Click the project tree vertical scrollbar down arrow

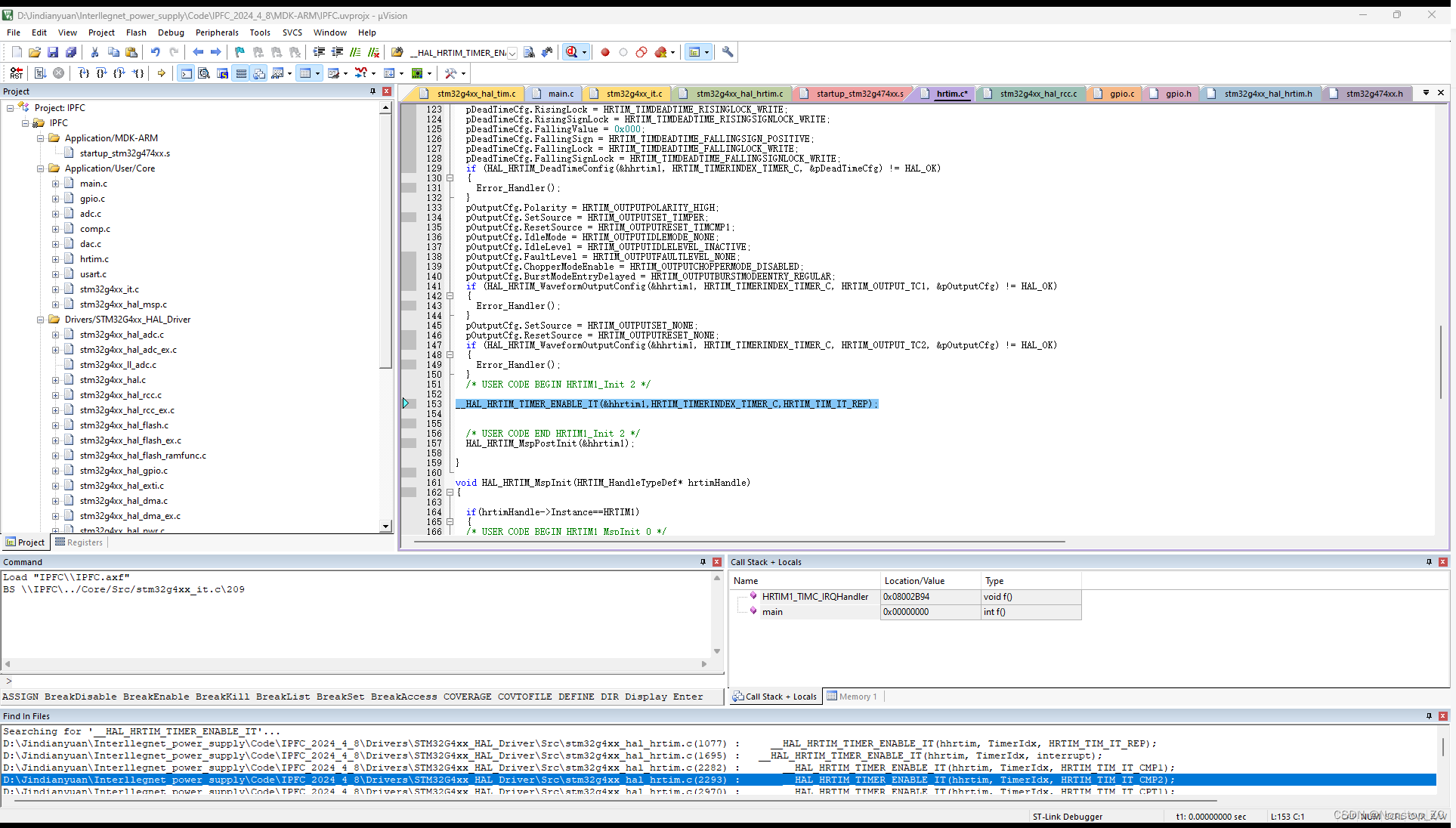[385, 527]
